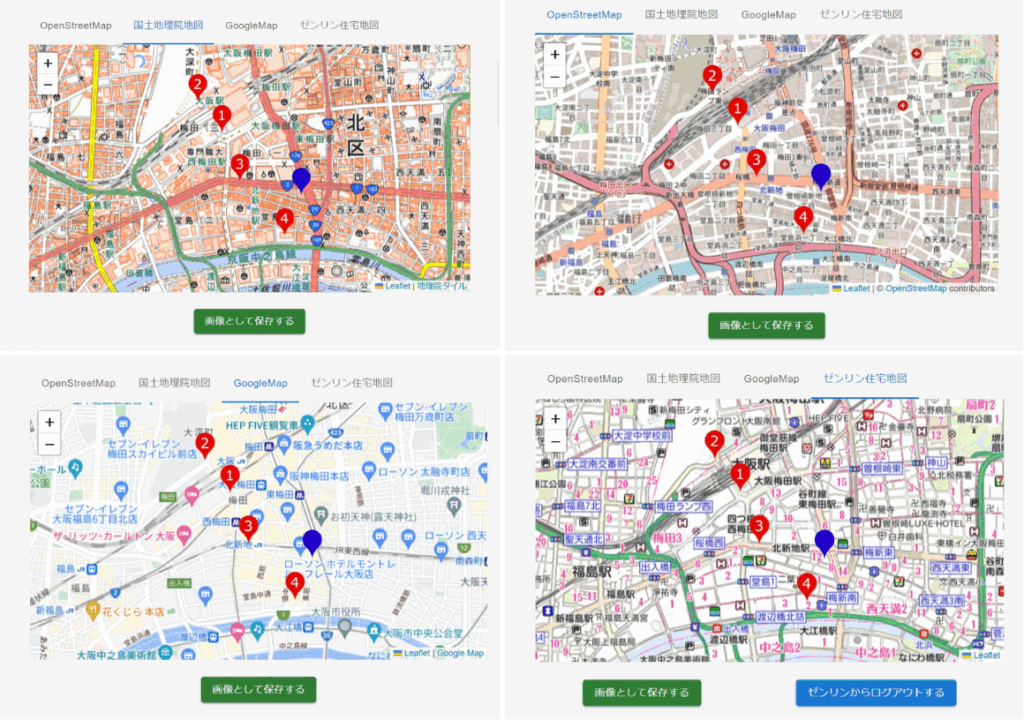
Task: Select GoogleMap tab in bottom-right panel
Action: point(771,378)
